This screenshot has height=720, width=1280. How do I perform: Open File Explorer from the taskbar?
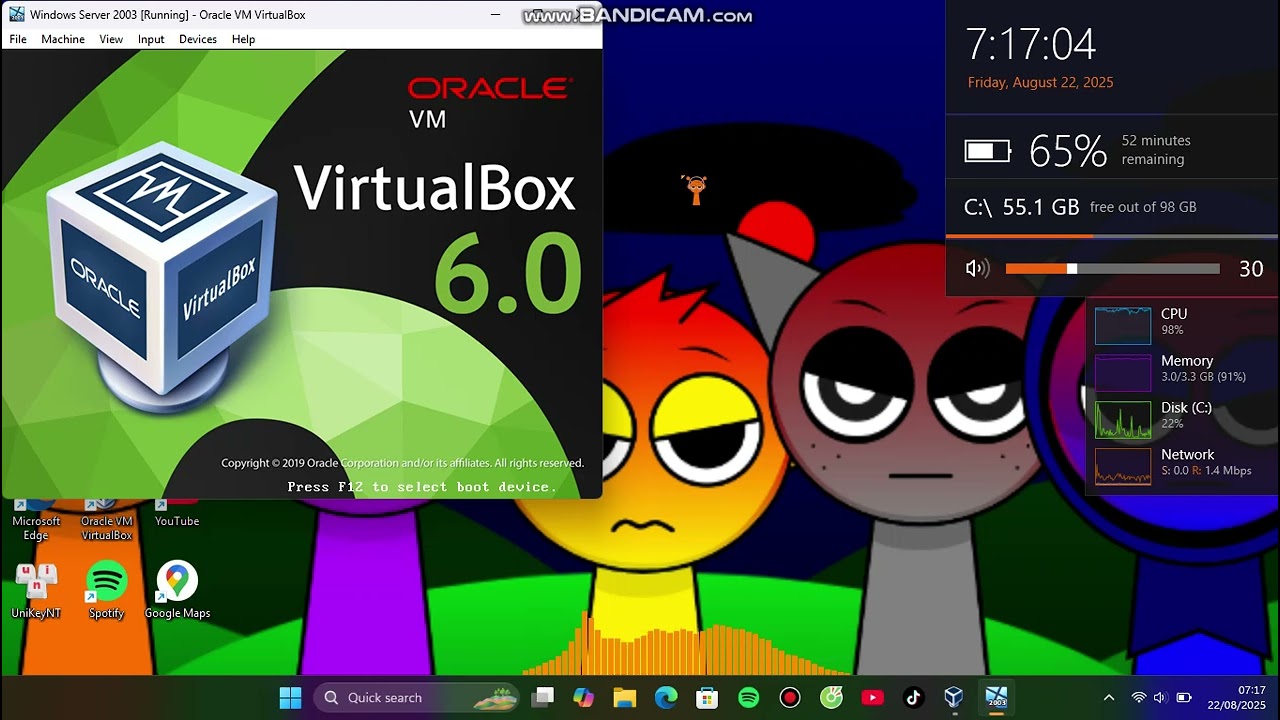[x=625, y=698]
